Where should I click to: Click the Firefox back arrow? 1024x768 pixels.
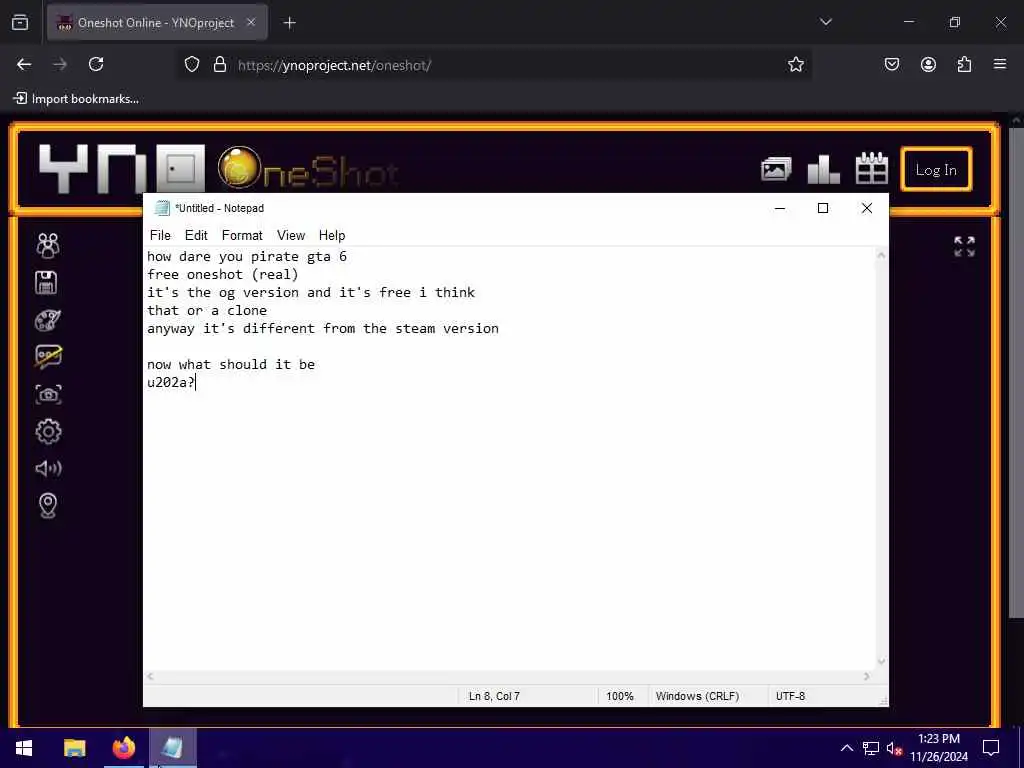[x=24, y=64]
